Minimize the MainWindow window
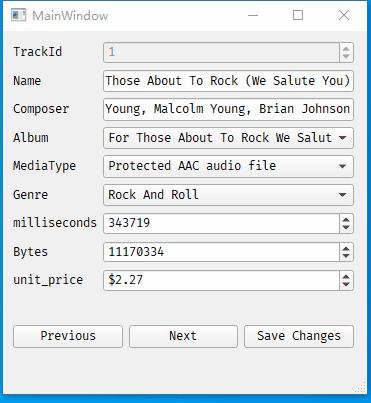 pos(253,15)
